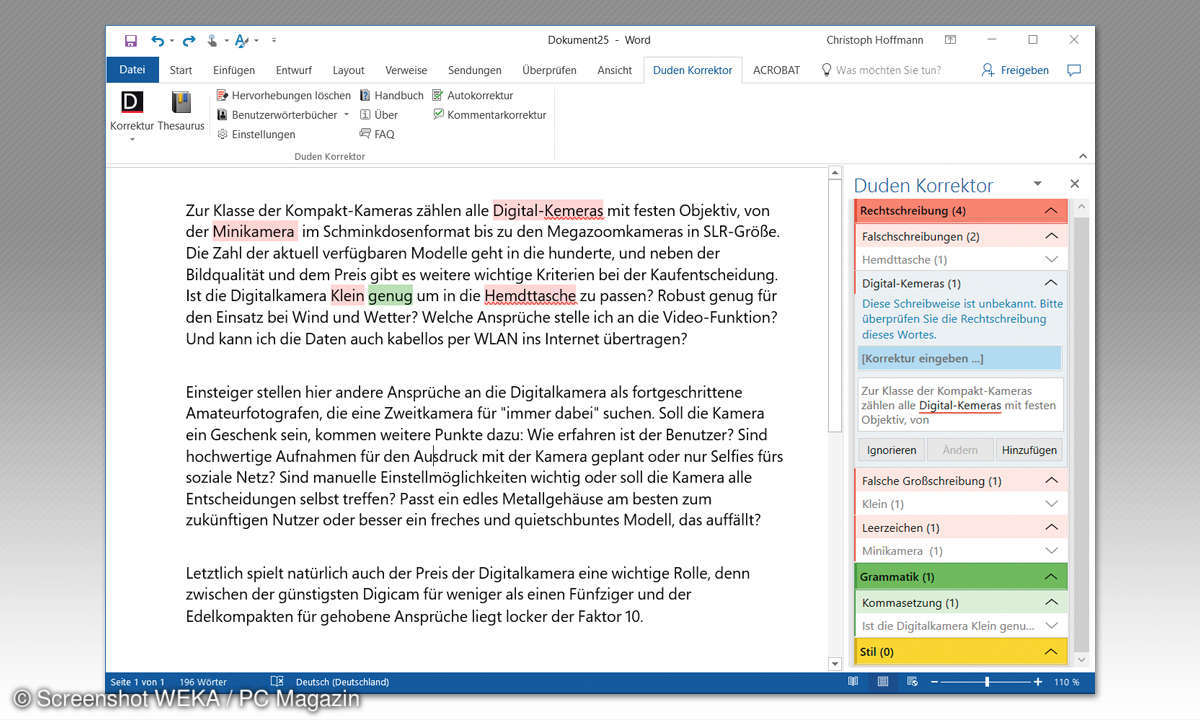Expand the Hemdttasche (1) entry
Image resolution: width=1200 pixels, height=720 pixels.
1050,260
